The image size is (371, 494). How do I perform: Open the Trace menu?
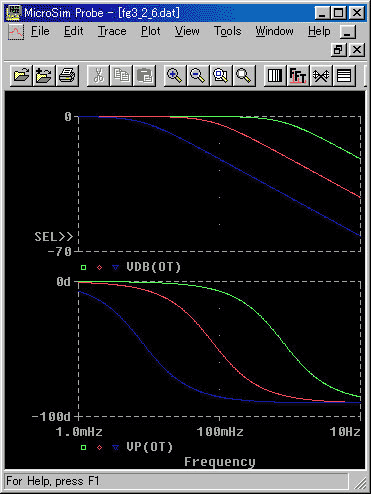pos(112,31)
